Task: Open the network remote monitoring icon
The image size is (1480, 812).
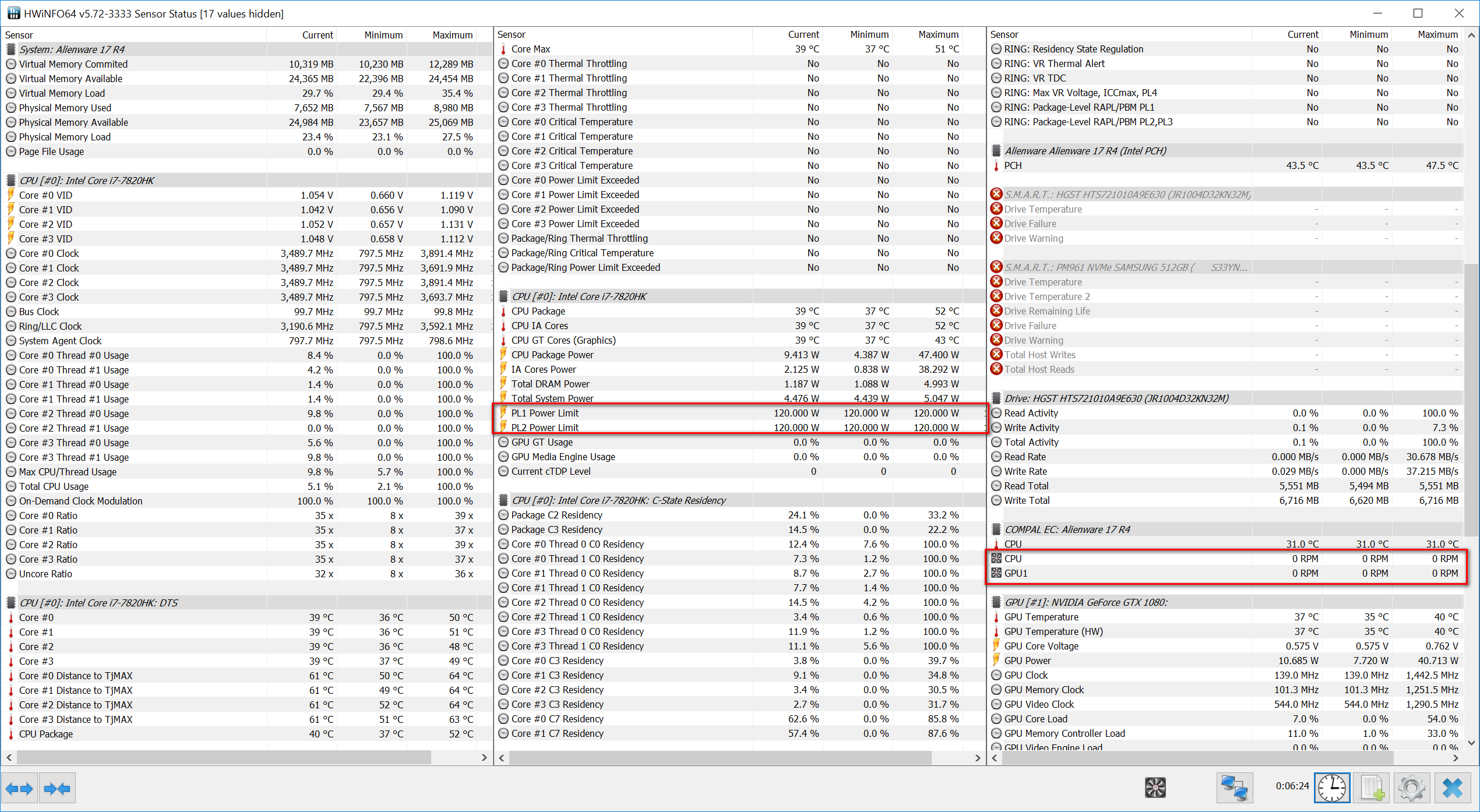Action: coord(1234,788)
